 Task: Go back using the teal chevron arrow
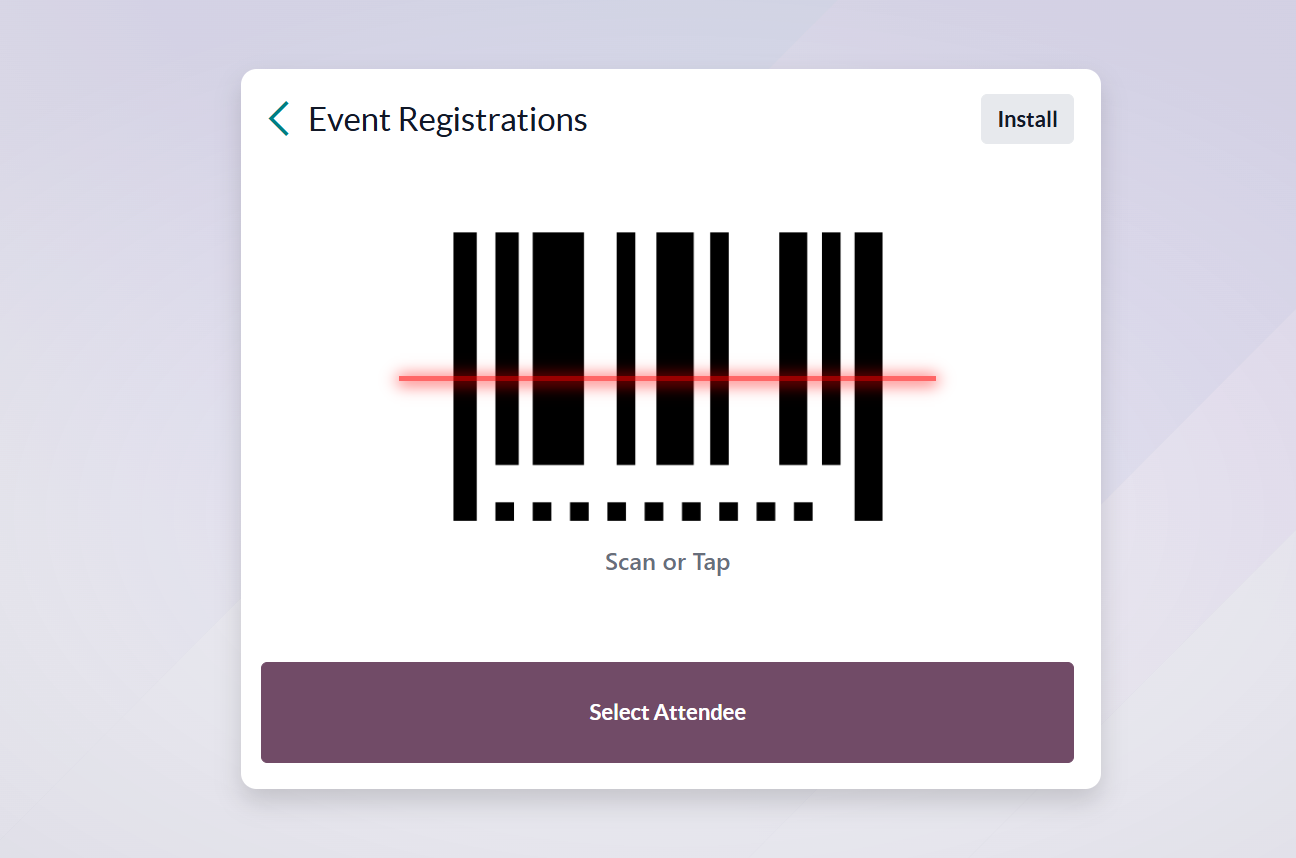click(x=279, y=119)
